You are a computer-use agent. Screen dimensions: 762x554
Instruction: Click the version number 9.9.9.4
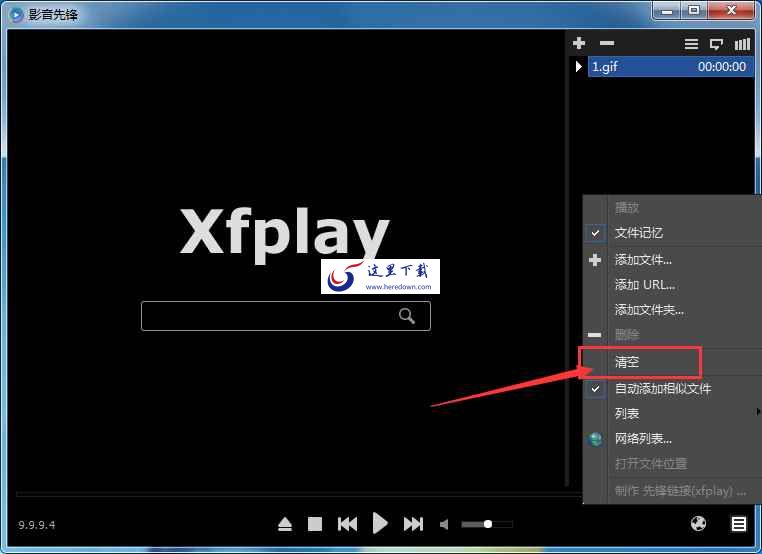pyautogui.click(x=37, y=525)
